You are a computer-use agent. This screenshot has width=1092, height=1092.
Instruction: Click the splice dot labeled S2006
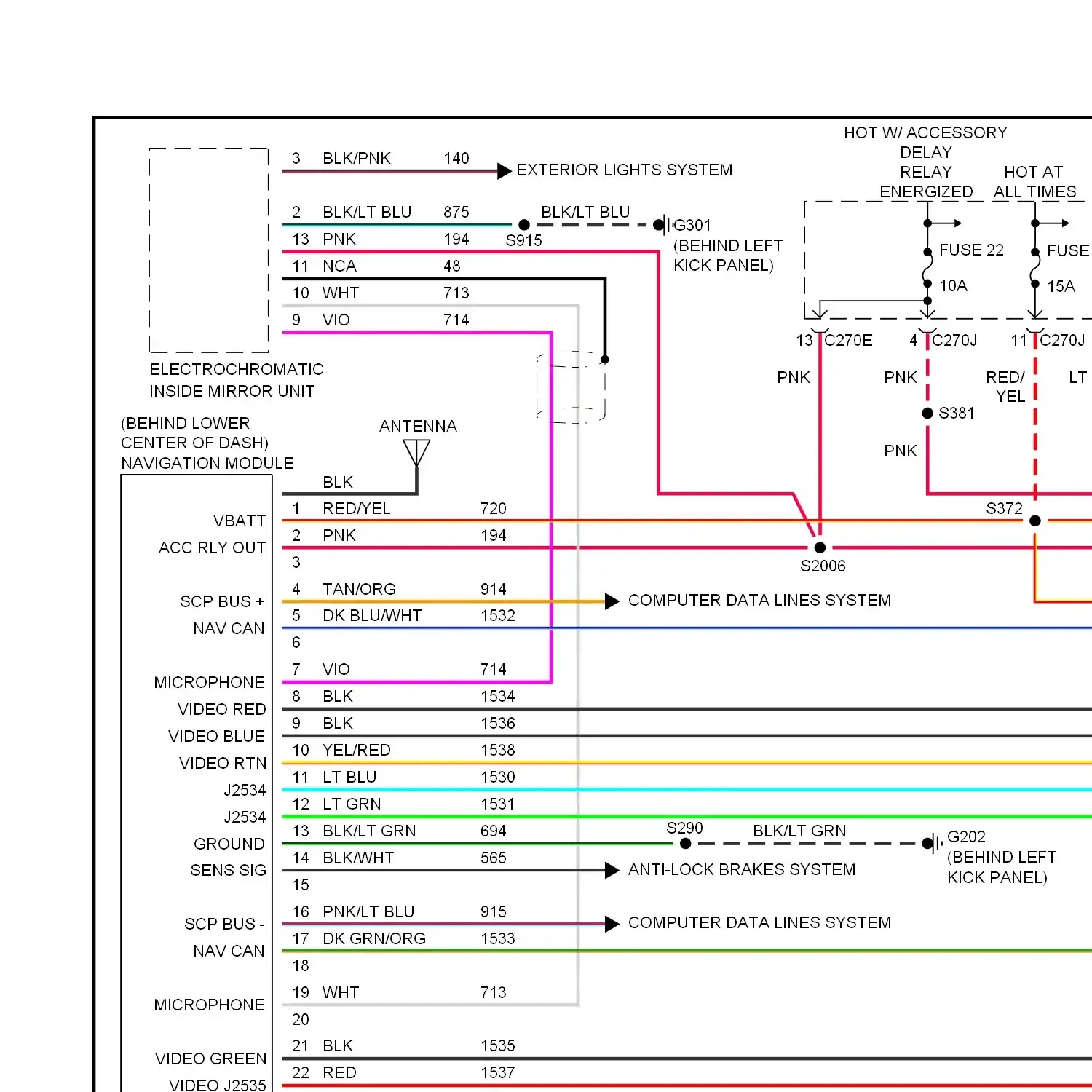click(x=820, y=547)
